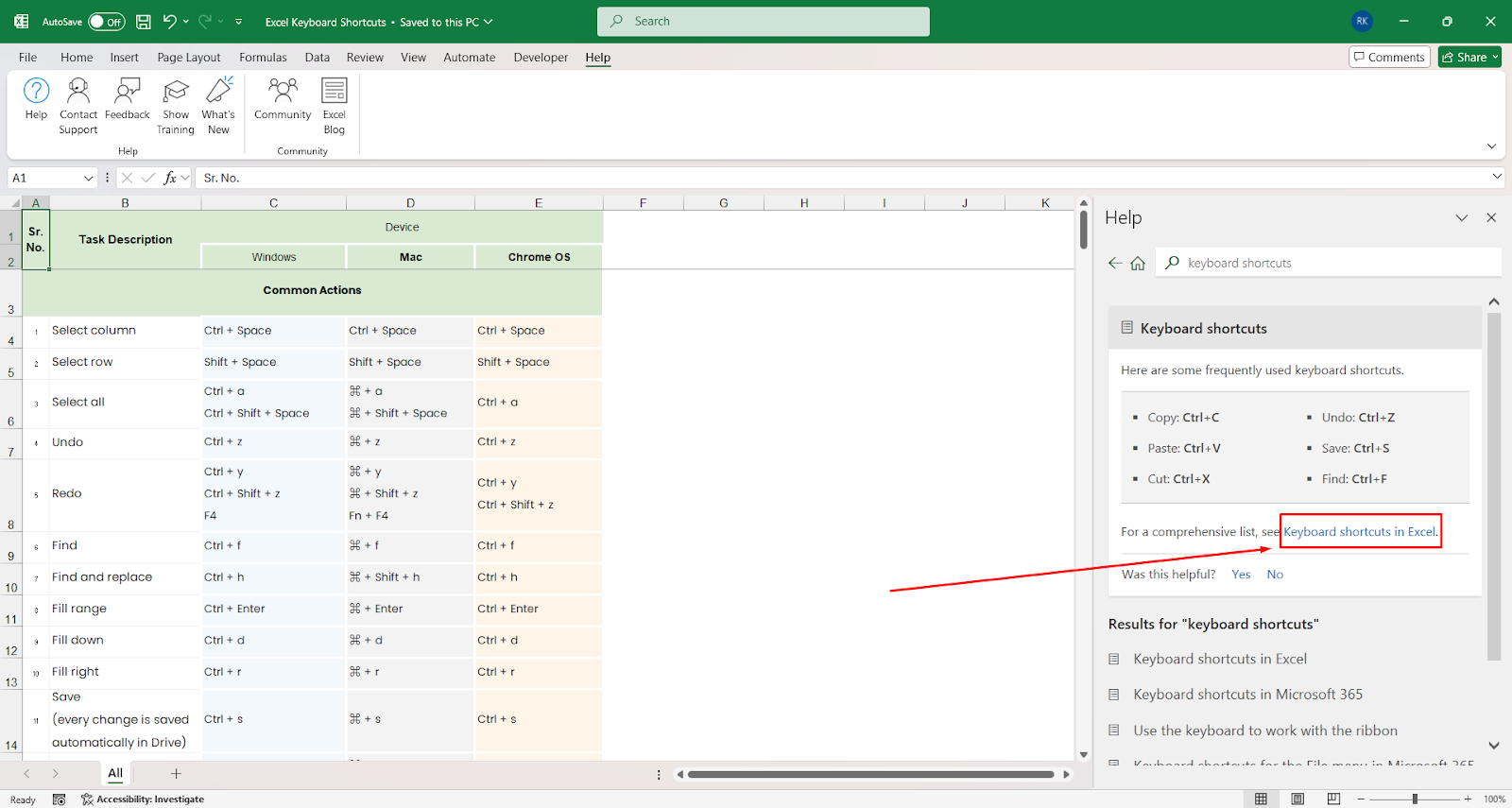This screenshot has height=808, width=1512.
Task: Adjust the zoom slider handle
Action: point(1415,799)
